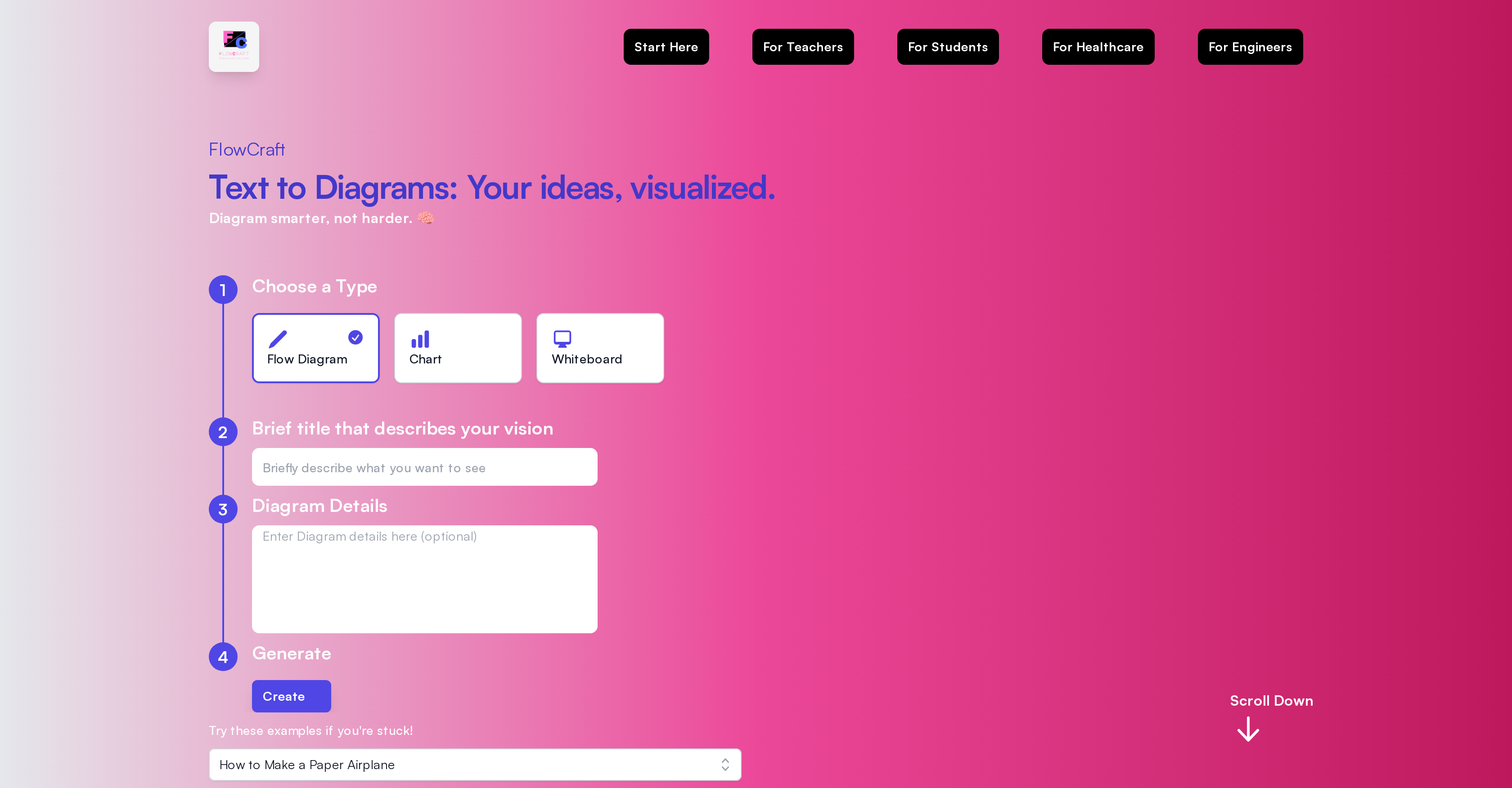Click the brief title input field
This screenshot has width=1512, height=788.
pyautogui.click(x=424, y=467)
